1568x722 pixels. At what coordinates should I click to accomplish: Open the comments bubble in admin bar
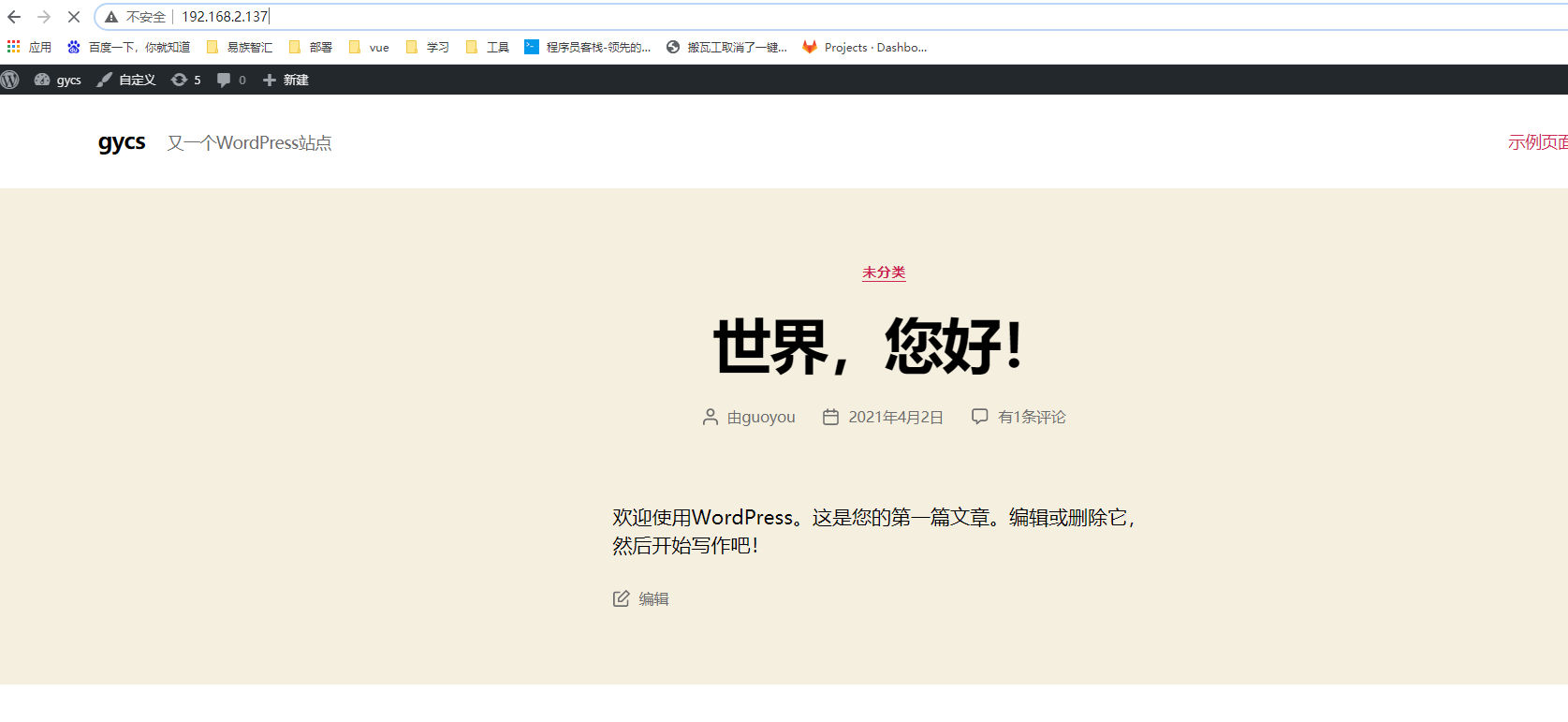[x=231, y=80]
